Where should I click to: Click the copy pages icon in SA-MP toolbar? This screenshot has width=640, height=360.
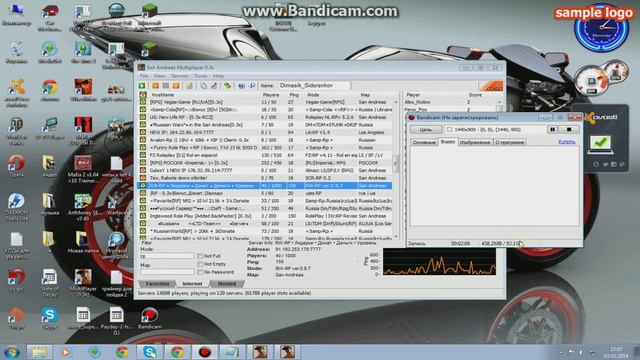(x=203, y=86)
